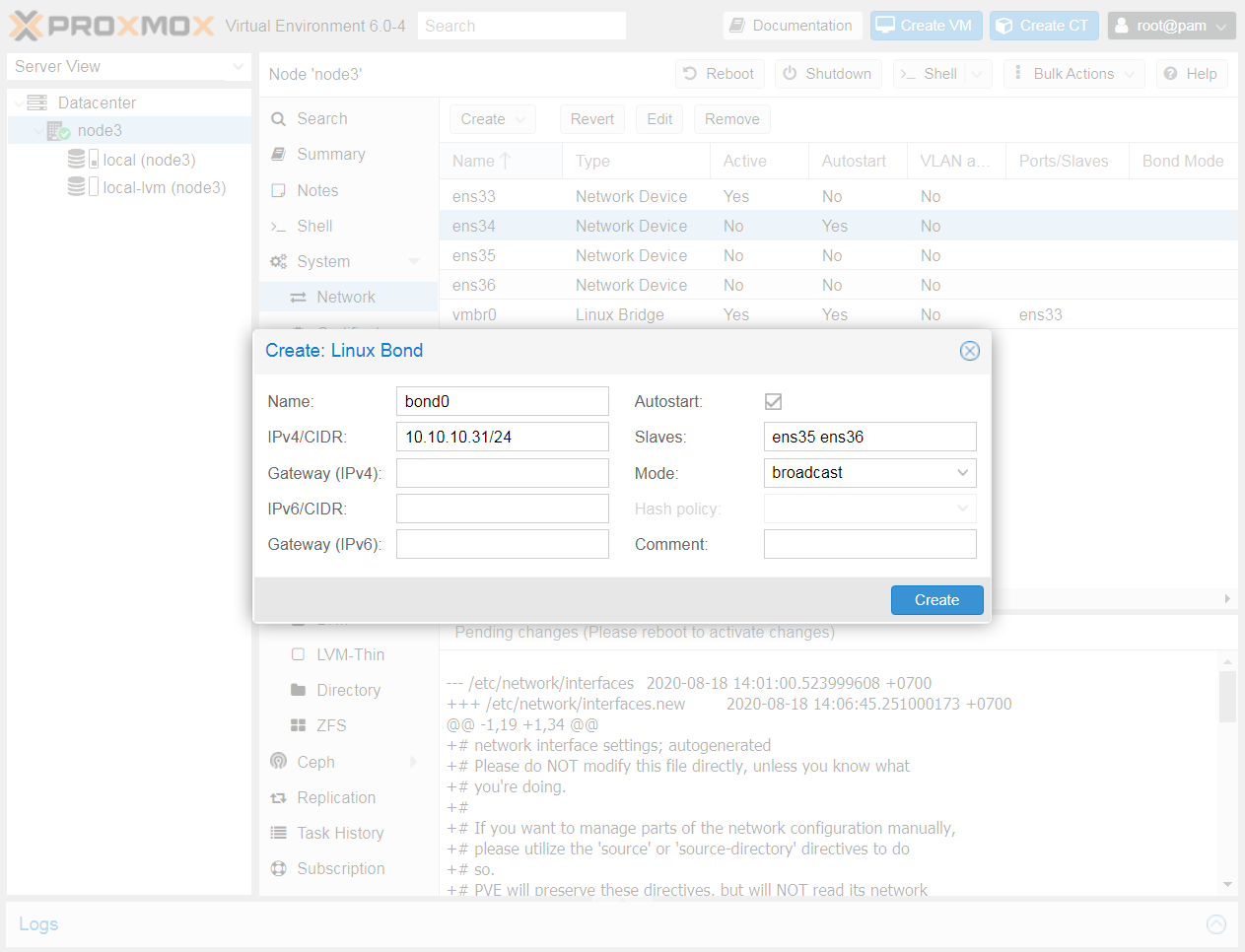Click the Remove button
1245x952 pixels.
pyautogui.click(x=732, y=119)
